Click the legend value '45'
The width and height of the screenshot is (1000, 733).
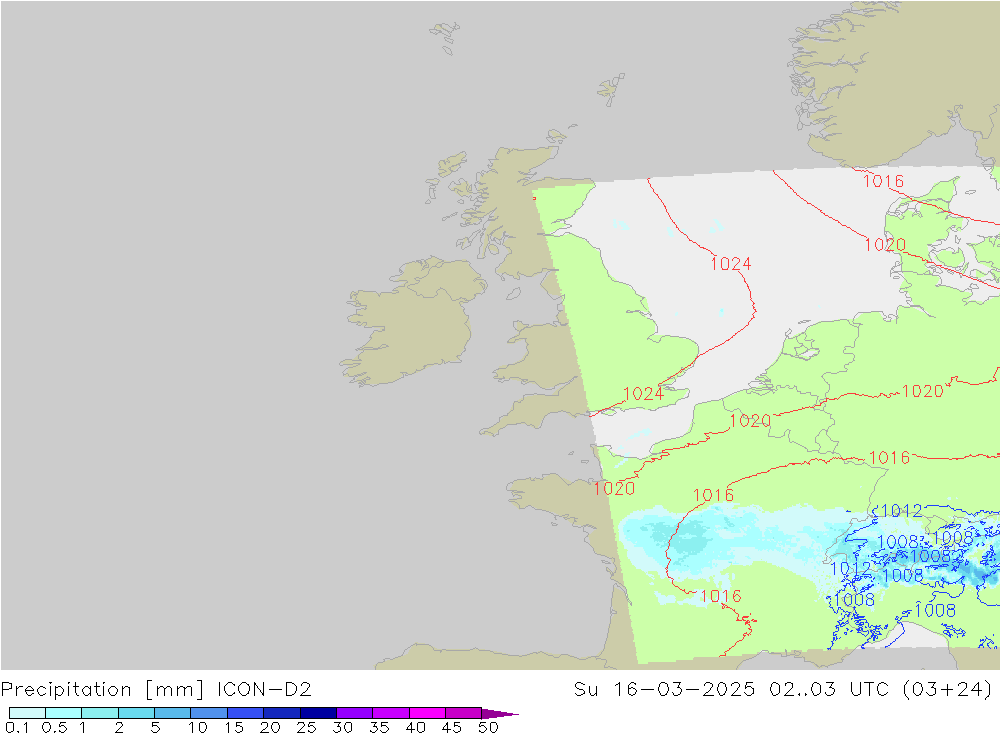click(452, 727)
